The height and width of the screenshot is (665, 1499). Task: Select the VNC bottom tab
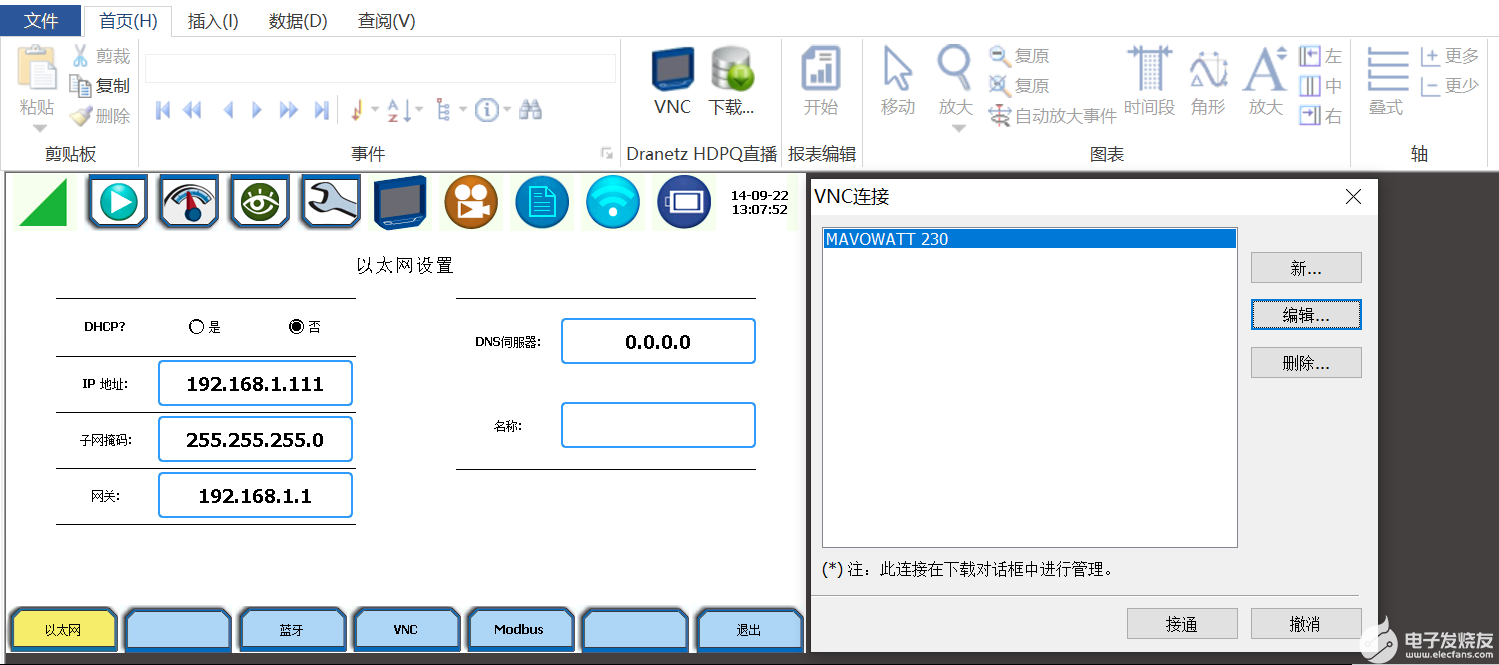pos(406,630)
